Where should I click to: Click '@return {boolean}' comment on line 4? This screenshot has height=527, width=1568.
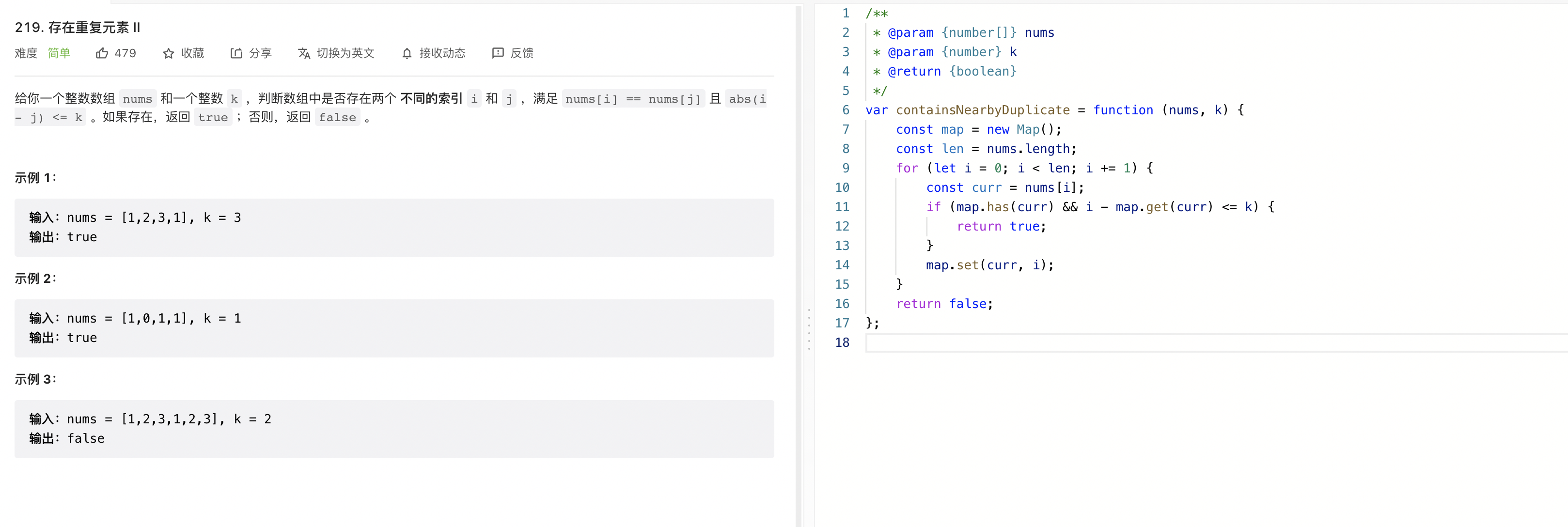pyautogui.click(x=952, y=72)
